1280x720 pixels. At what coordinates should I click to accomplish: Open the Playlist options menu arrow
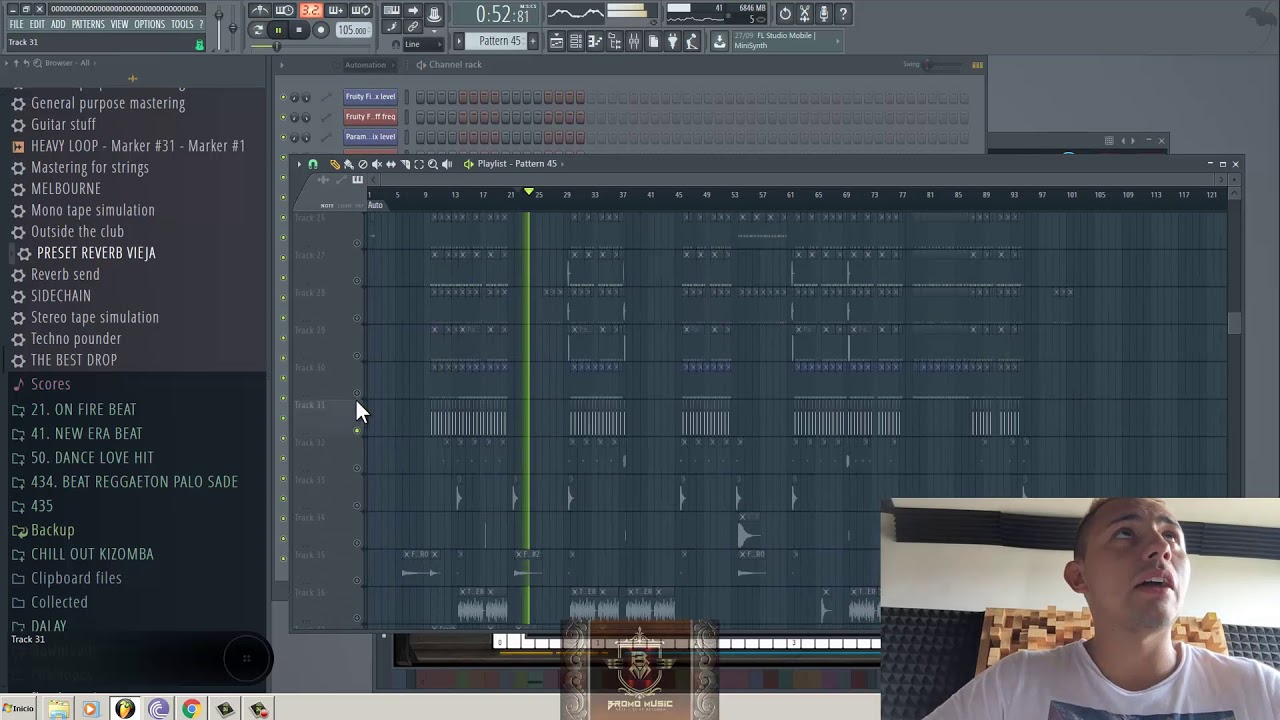click(298, 164)
